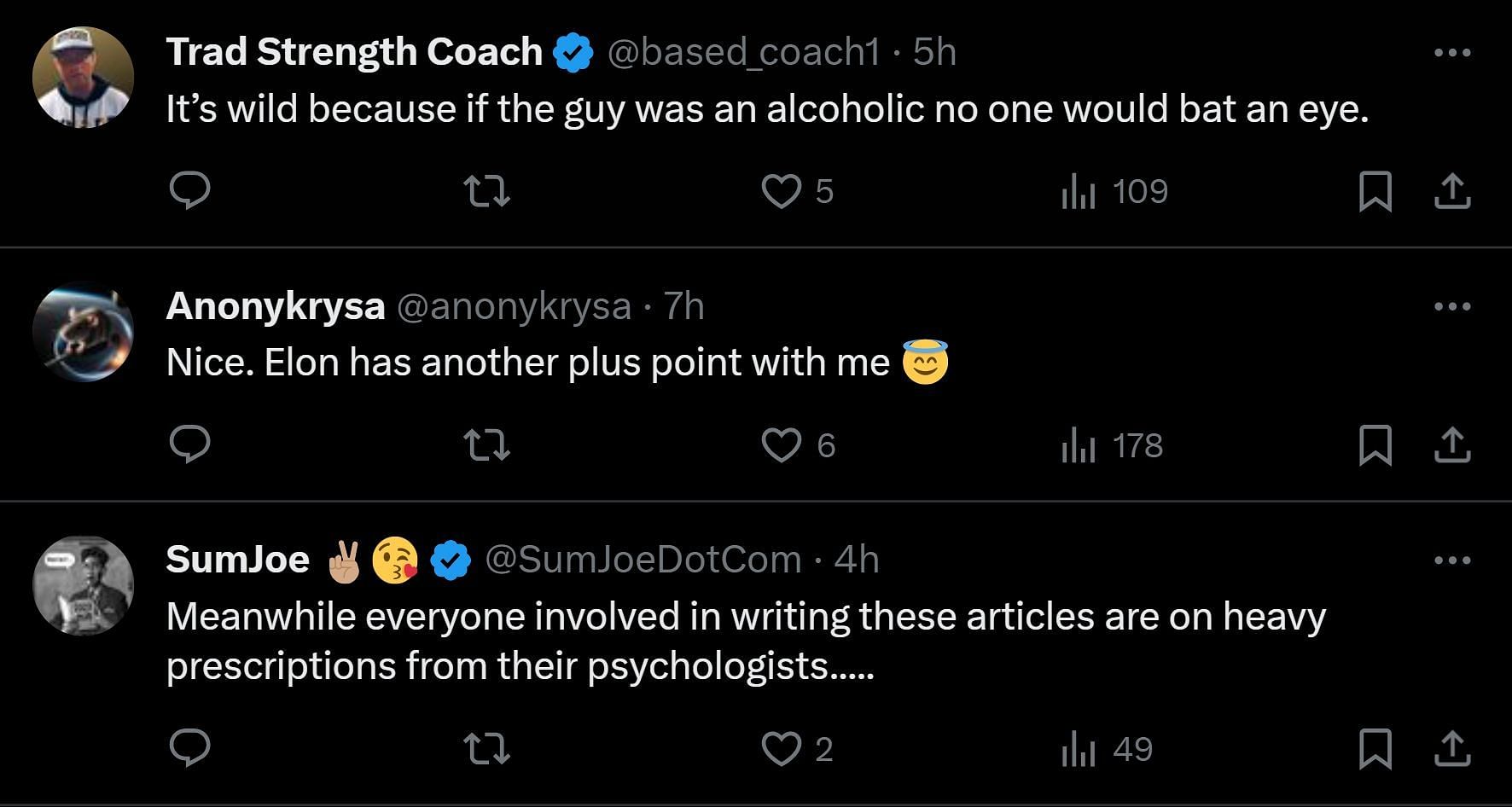Share the Trad Strength Coach tweet

(x=1452, y=191)
